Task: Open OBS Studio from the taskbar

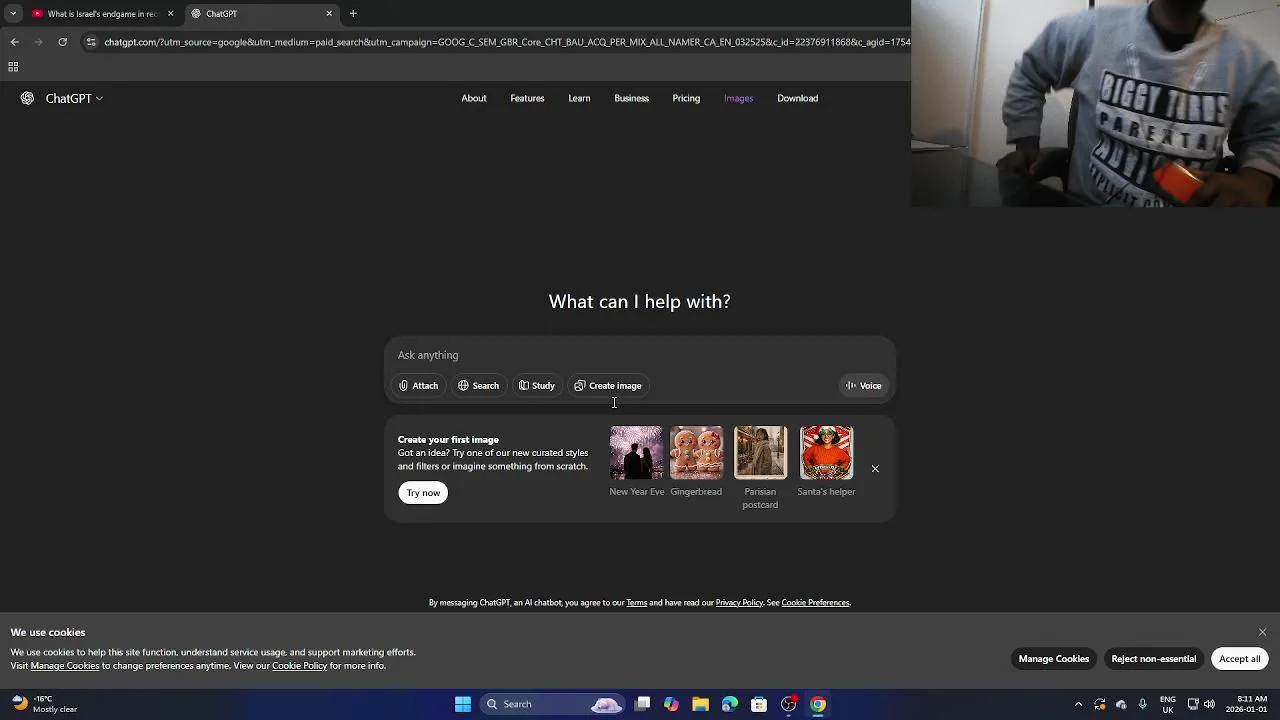Action: (x=789, y=704)
